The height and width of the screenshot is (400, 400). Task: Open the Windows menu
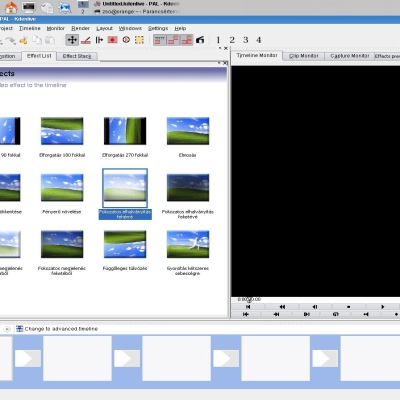[130, 28]
